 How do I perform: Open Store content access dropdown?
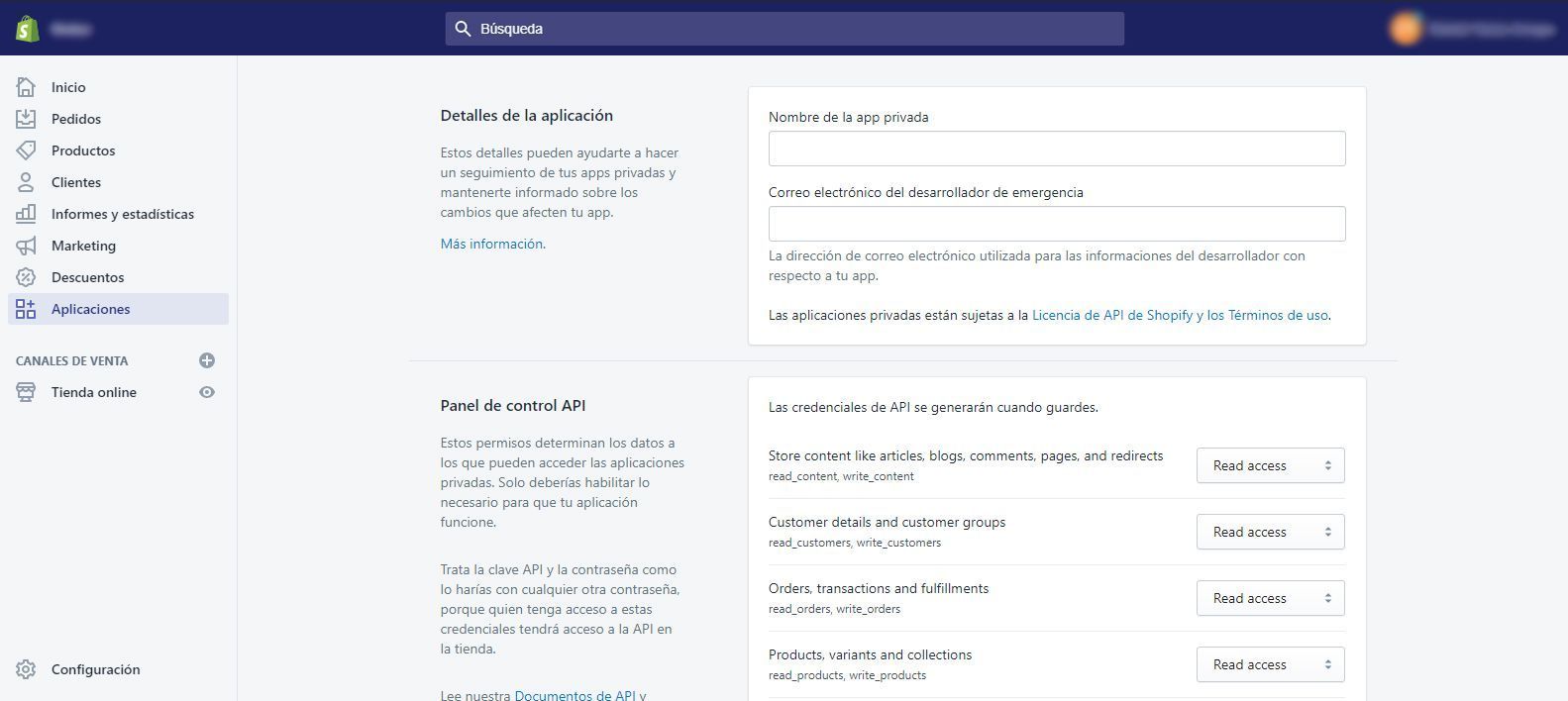click(1271, 465)
